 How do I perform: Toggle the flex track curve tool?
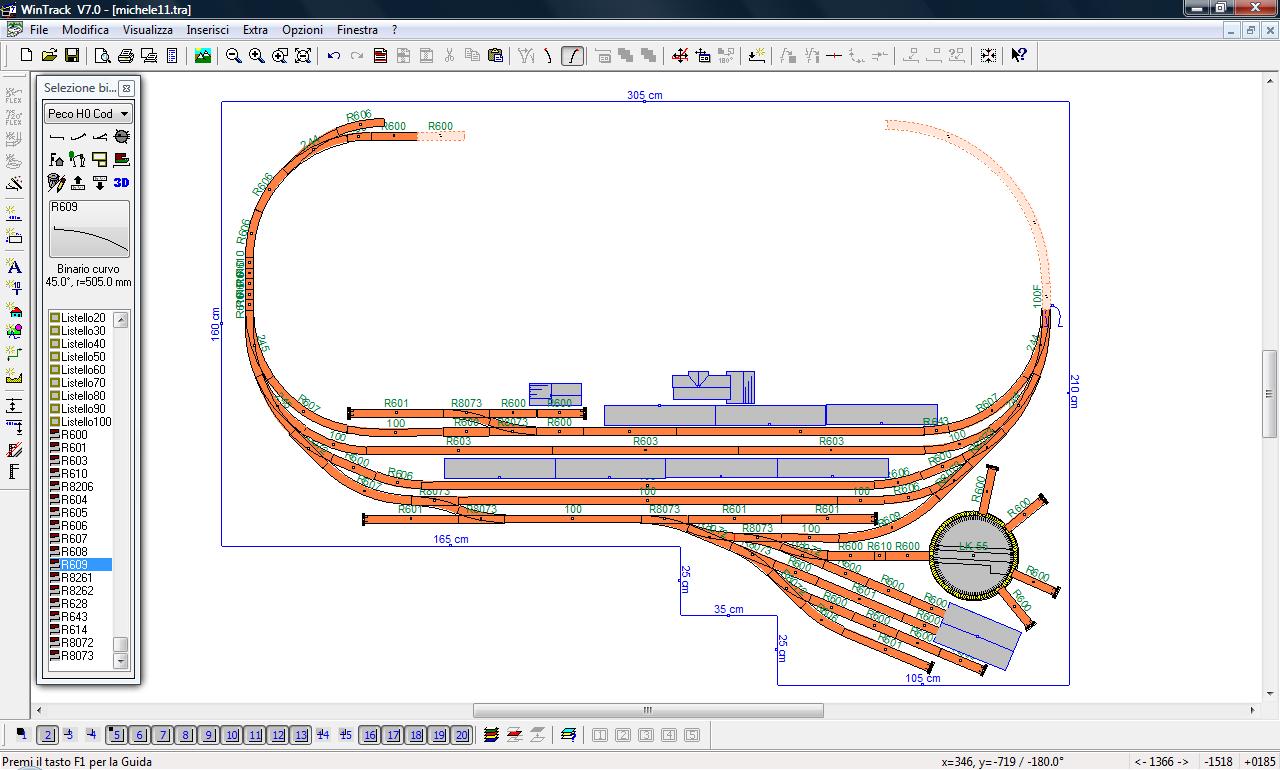pos(572,56)
